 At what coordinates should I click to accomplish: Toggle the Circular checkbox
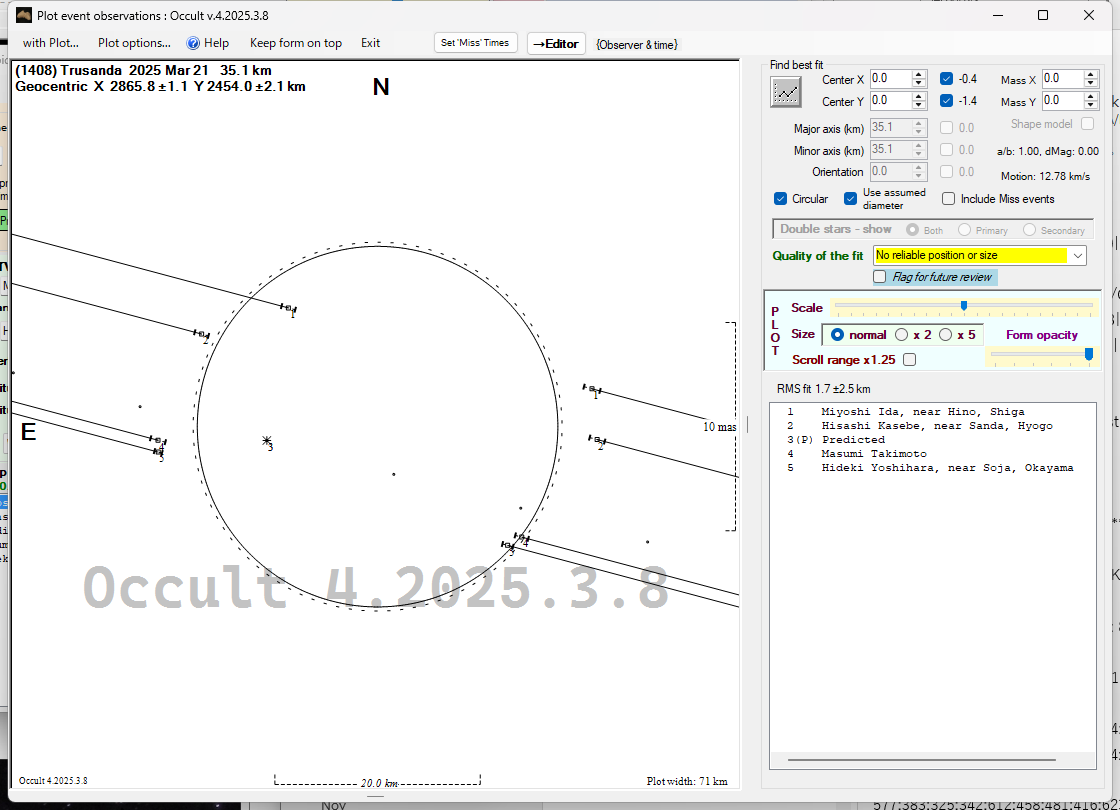coord(781,199)
